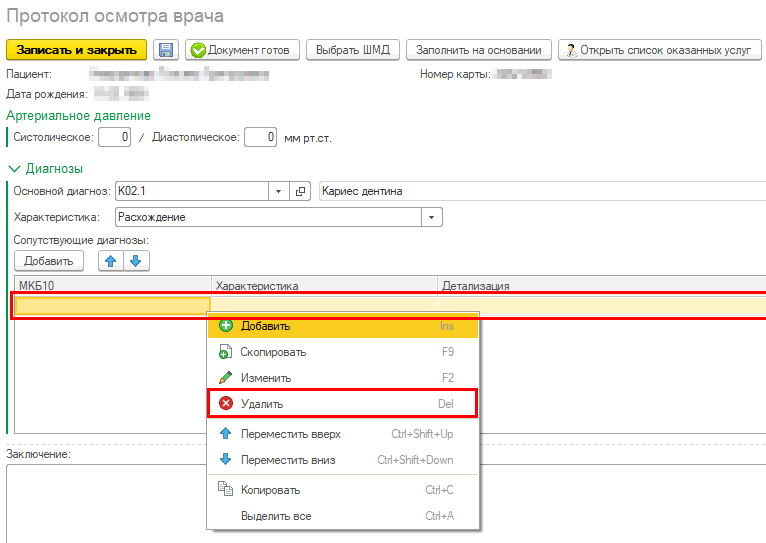This screenshot has width=766, height=543.
Task: Move diagnosis down with blue arrow button
Action: (x=136, y=261)
